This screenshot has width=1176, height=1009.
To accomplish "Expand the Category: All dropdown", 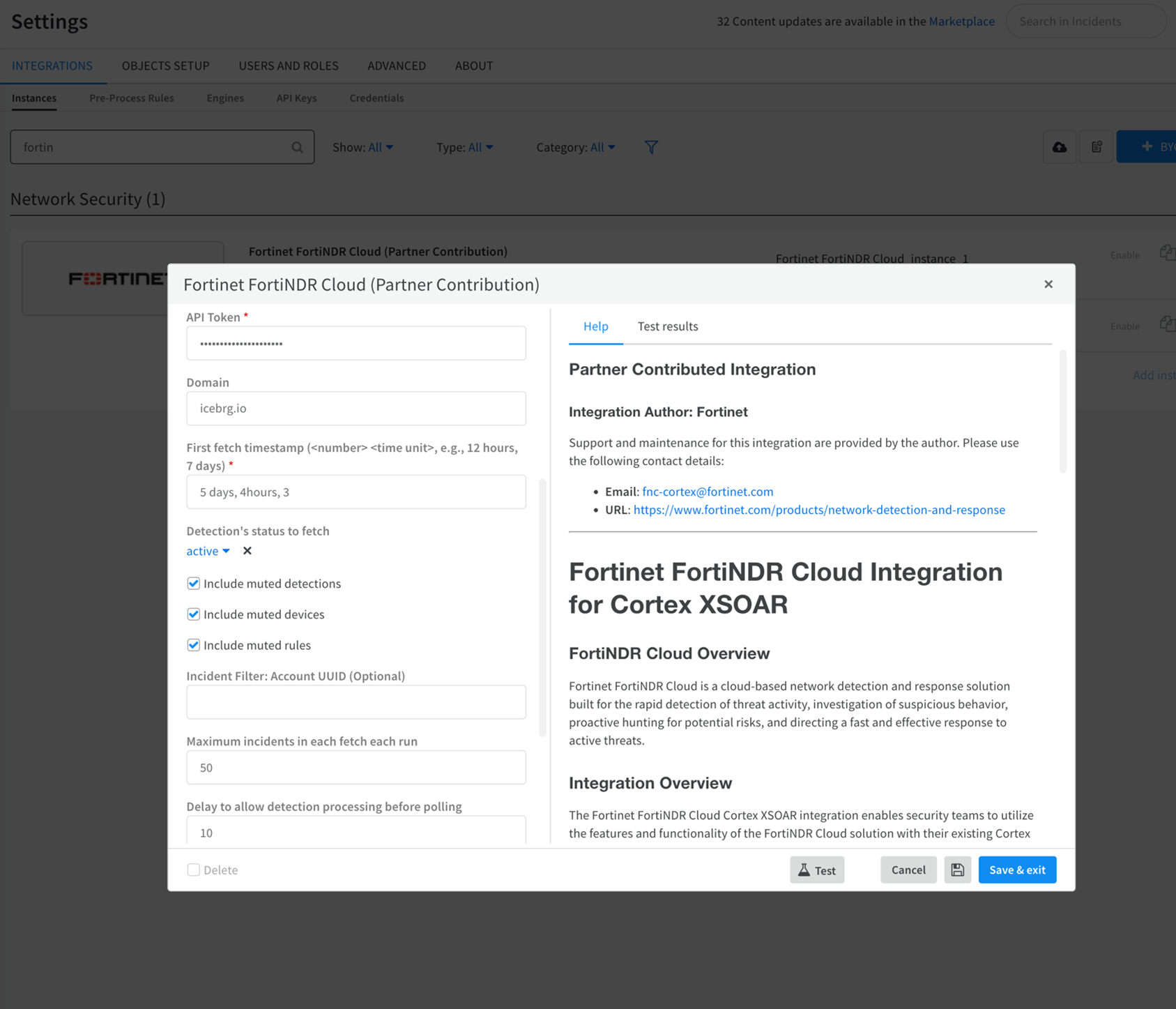I will point(602,147).
